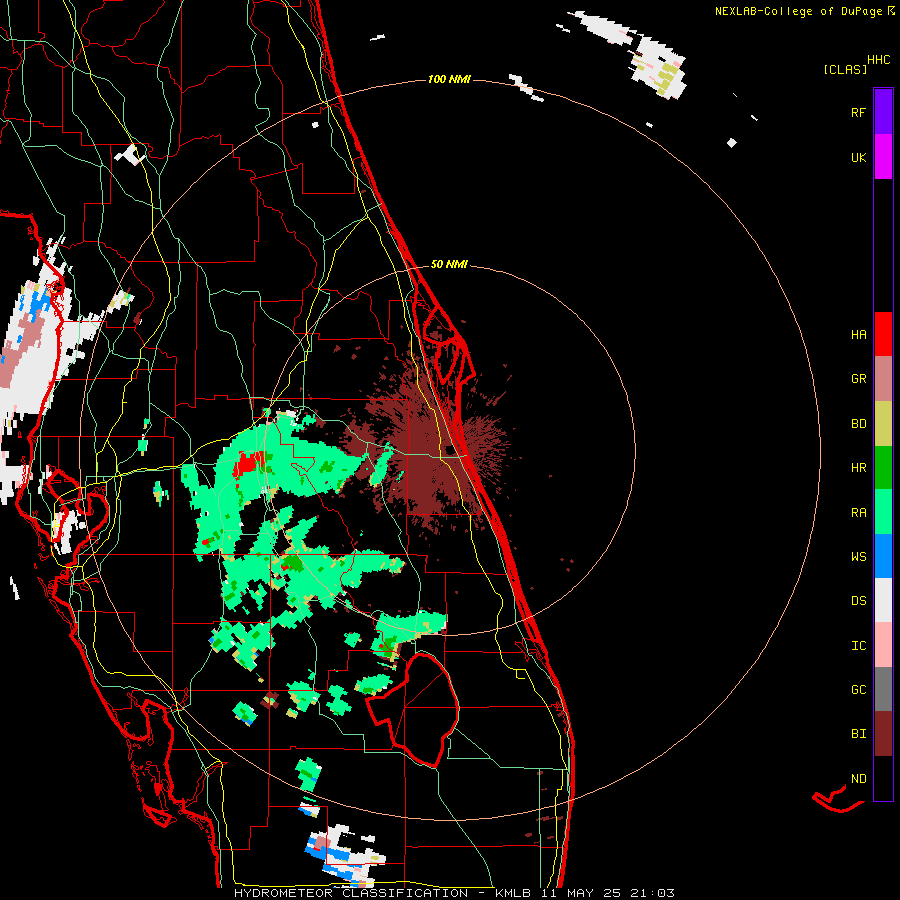Viewport: 900px width, 900px height.
Task: Click the purple RF legend color swatch
Action: (883, 111)
